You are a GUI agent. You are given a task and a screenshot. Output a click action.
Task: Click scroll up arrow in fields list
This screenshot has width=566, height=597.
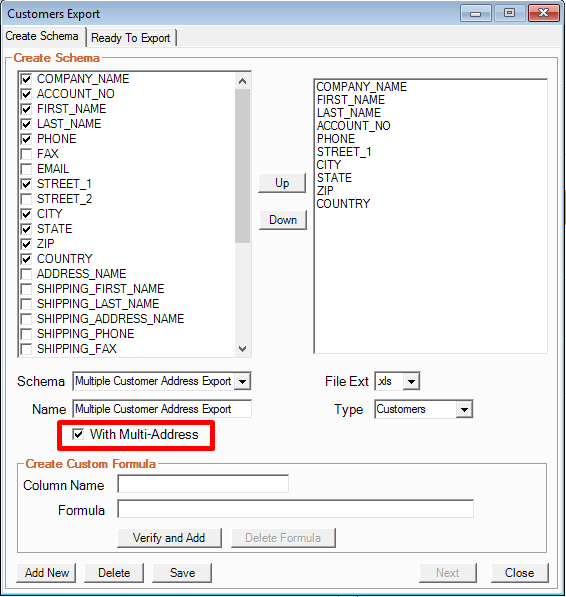pyautogui.click(x=242, y=81)
